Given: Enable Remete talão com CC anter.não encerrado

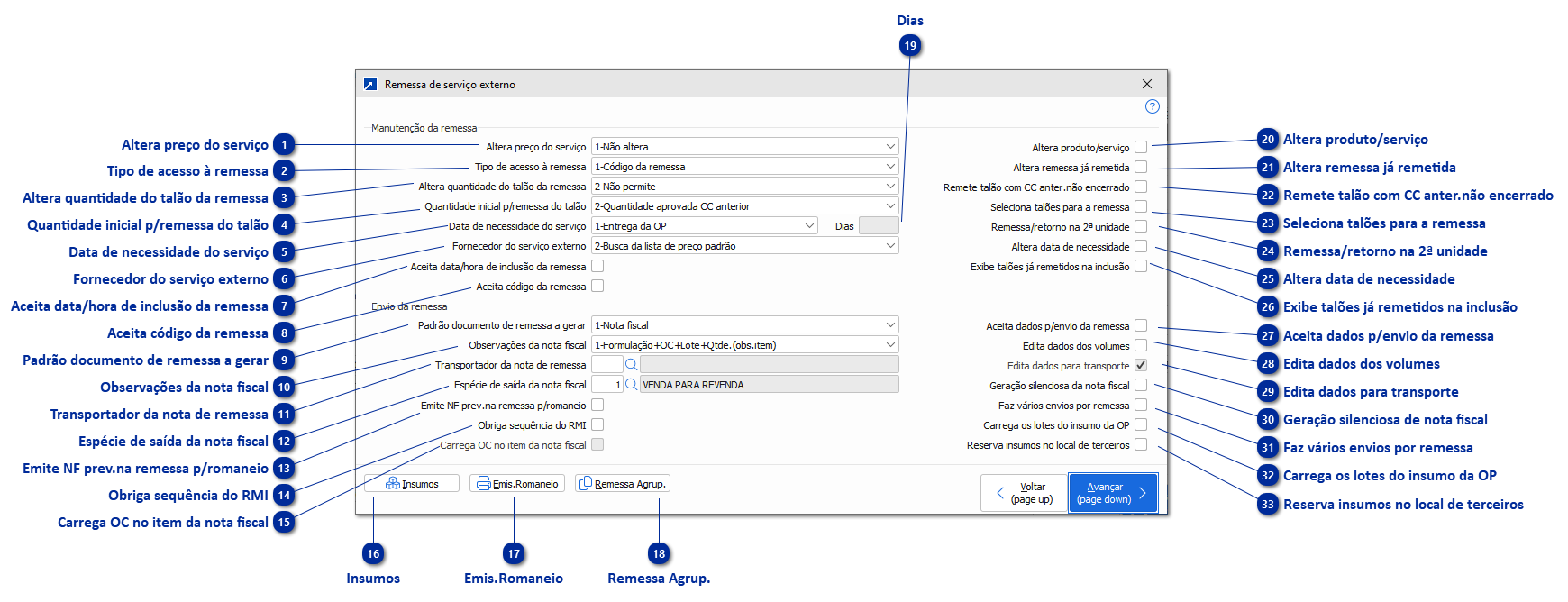Looking at the screenshot, I should pyautogui.click(x=1141, y=187).
